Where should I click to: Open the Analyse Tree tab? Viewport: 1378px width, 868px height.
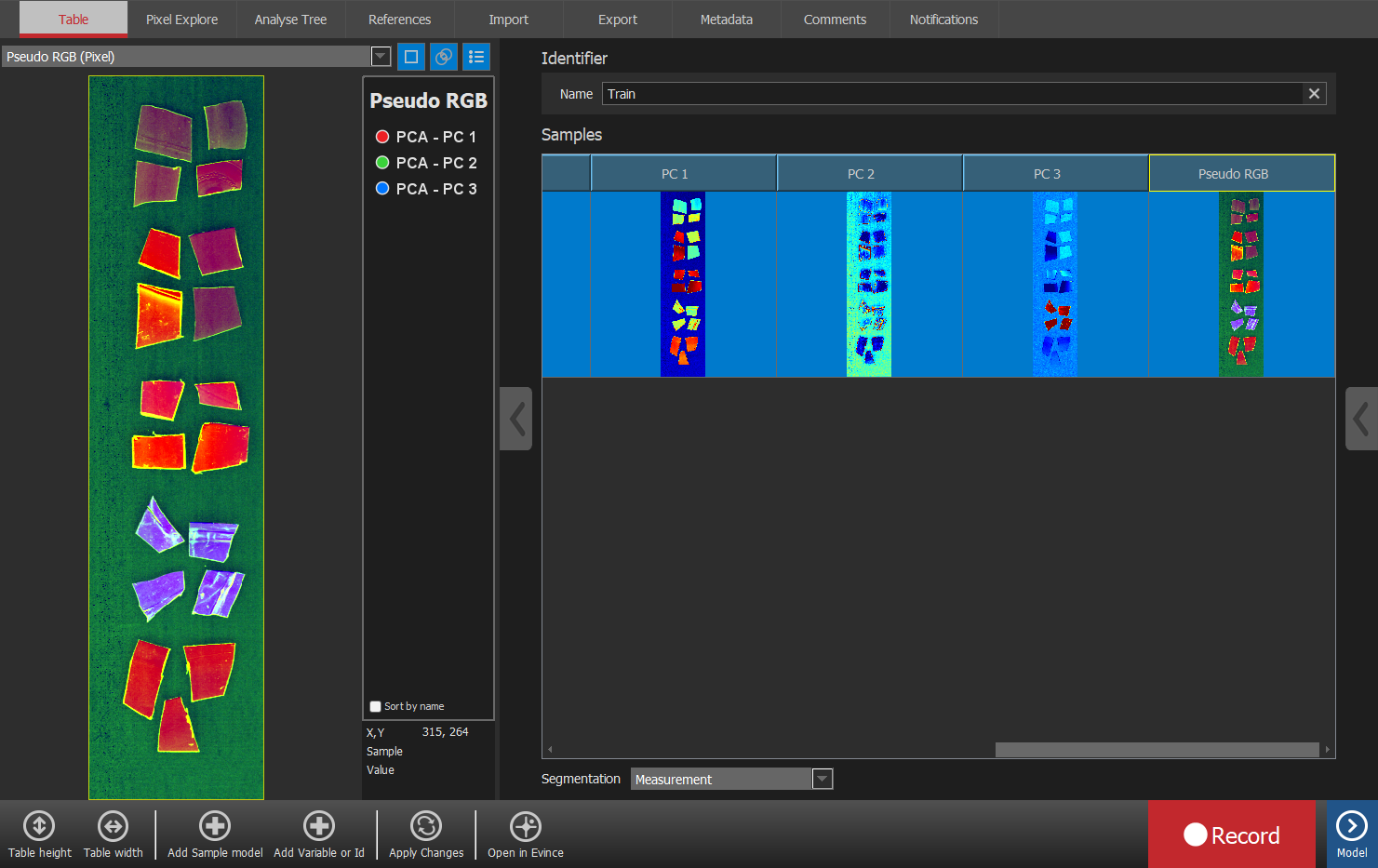[290, 20]
